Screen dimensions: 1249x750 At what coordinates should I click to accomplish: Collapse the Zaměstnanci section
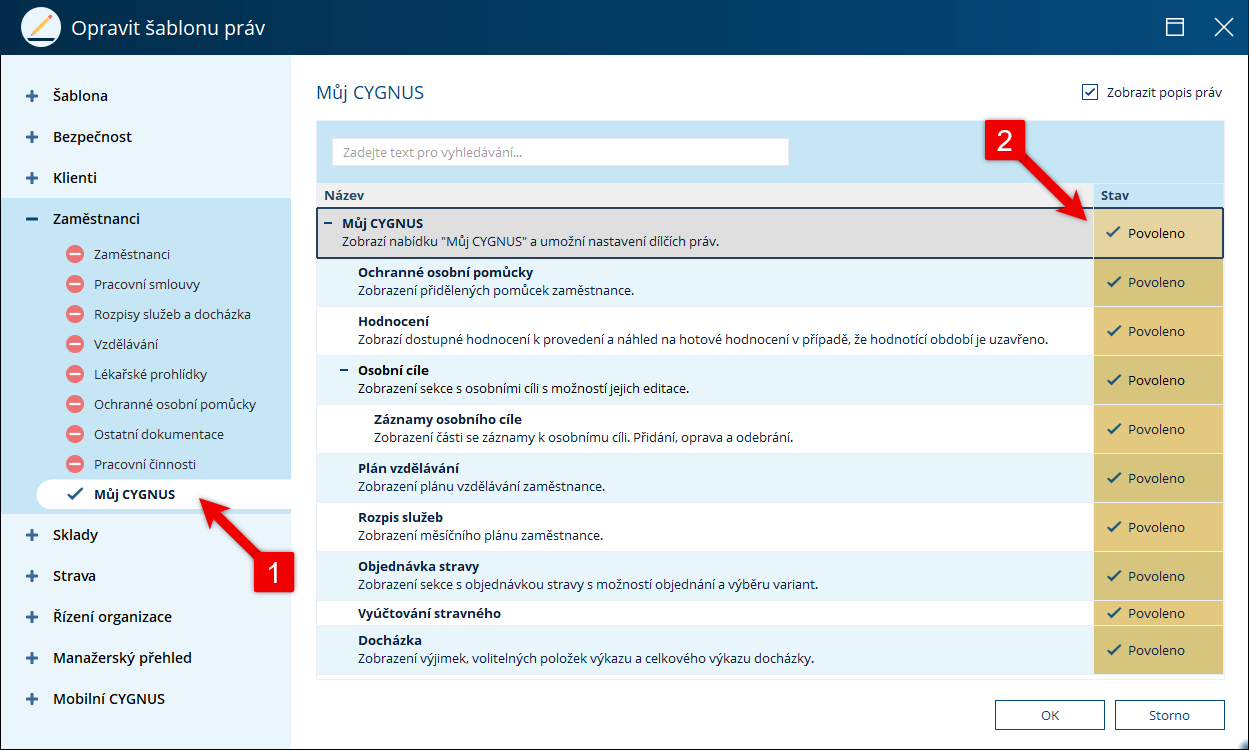(32, 219)
